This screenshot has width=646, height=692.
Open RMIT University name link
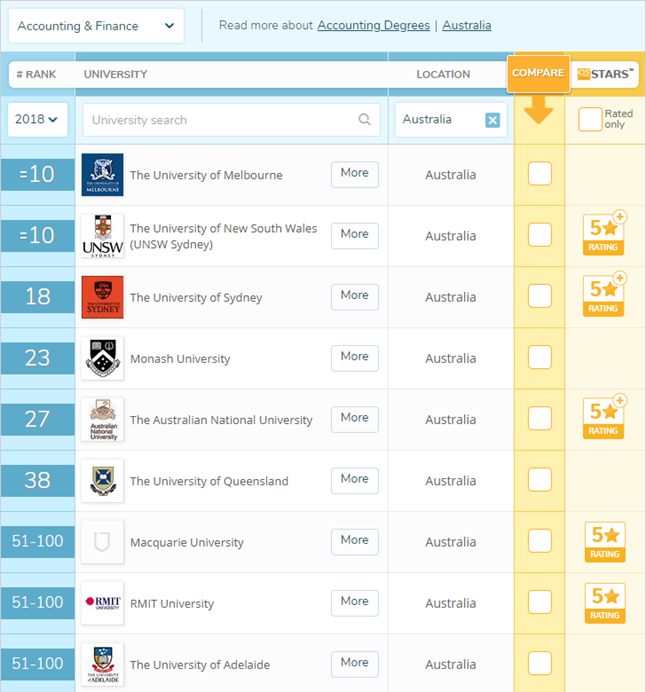click(x=172, y=604)
